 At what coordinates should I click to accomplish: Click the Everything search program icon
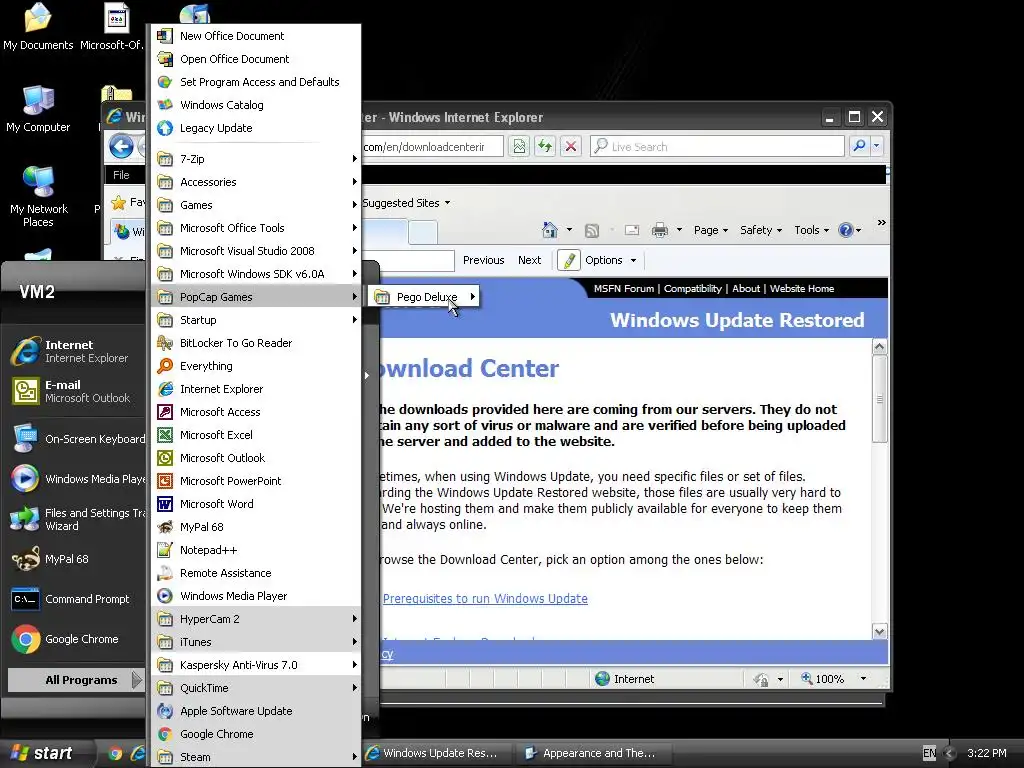pyautogui.click(x=165, y=366)
